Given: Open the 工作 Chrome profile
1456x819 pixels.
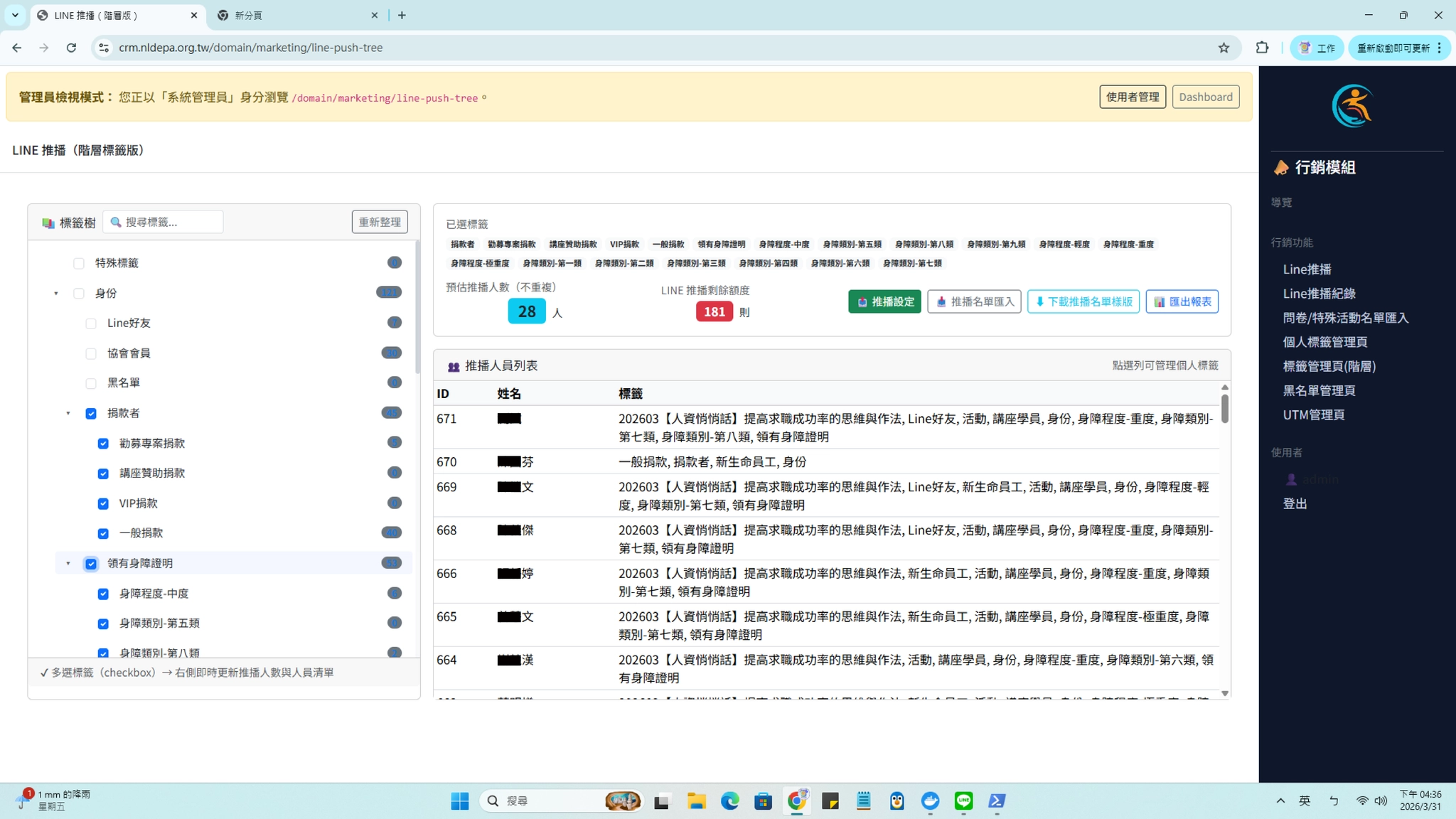Looking at the screenshot, I should [x=1317, y=48].
